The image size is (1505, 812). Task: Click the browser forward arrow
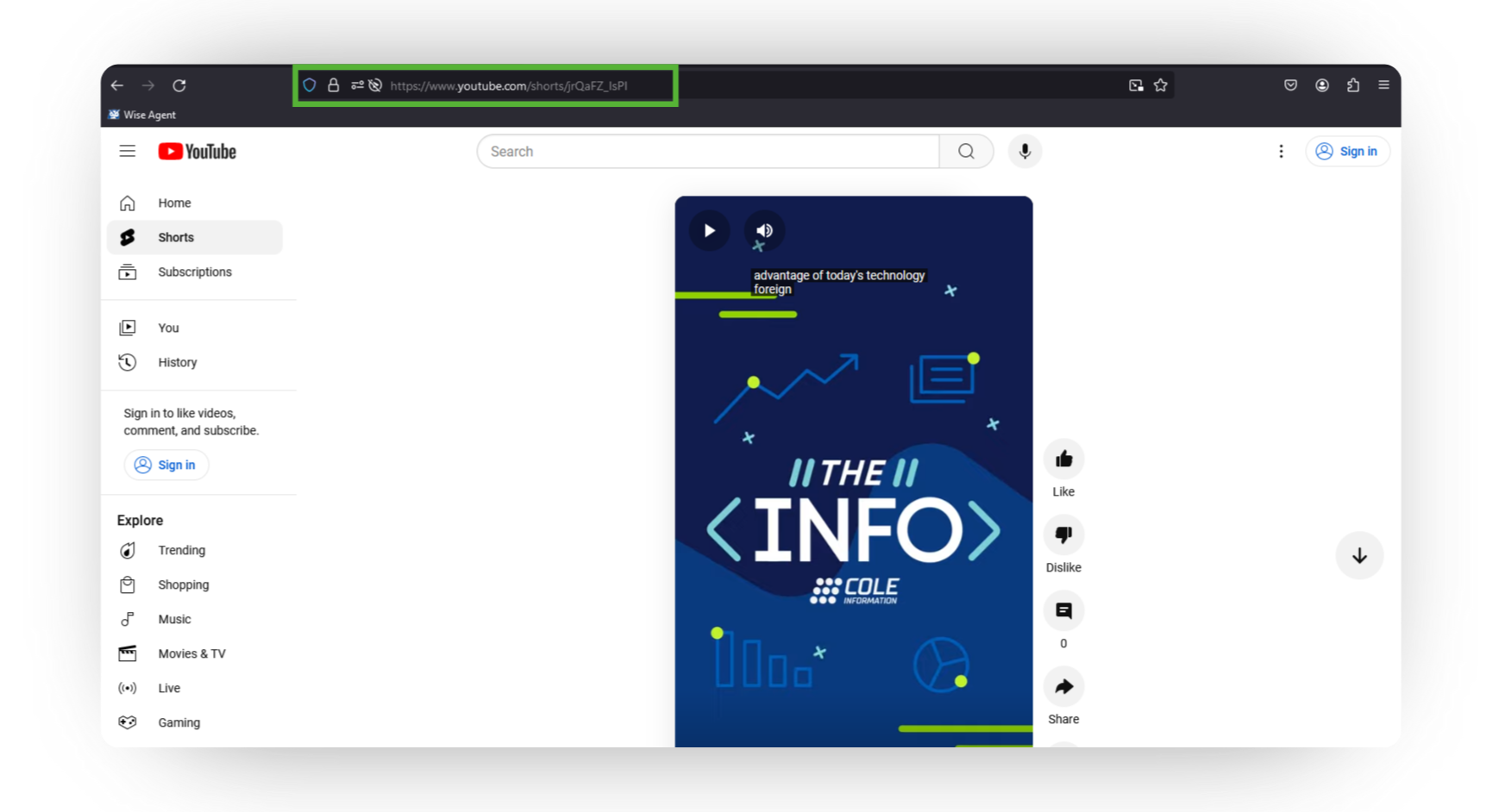(x=148, y=85)
